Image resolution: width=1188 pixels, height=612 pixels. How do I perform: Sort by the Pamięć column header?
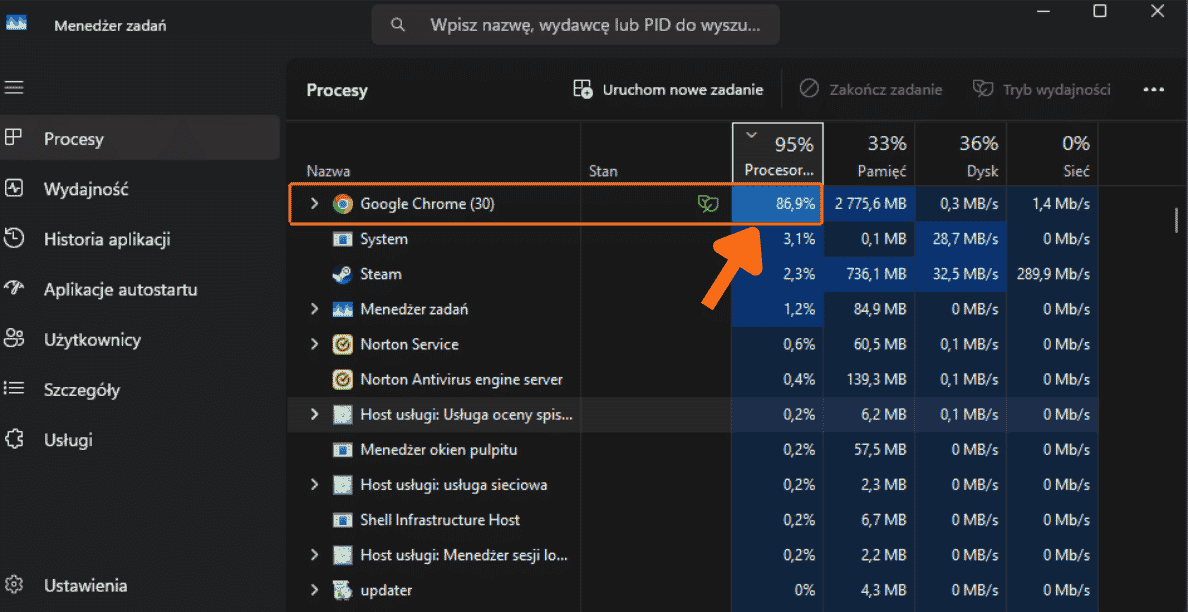[x=870, y=155]
